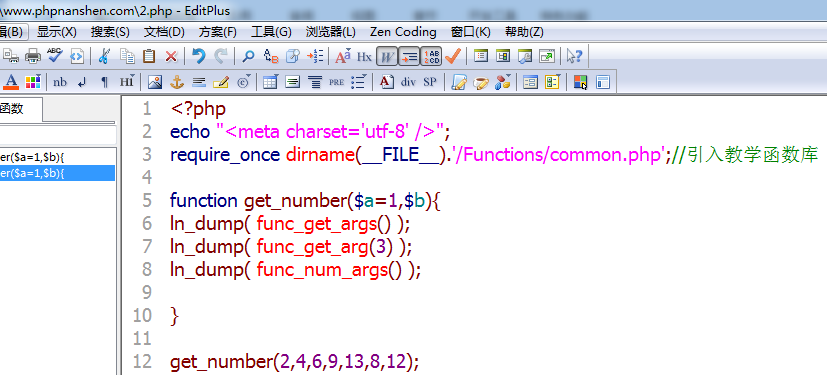The height and width of the screenshot is (375, 827).
Task: Click the Print icon
Action: (33, 56)
